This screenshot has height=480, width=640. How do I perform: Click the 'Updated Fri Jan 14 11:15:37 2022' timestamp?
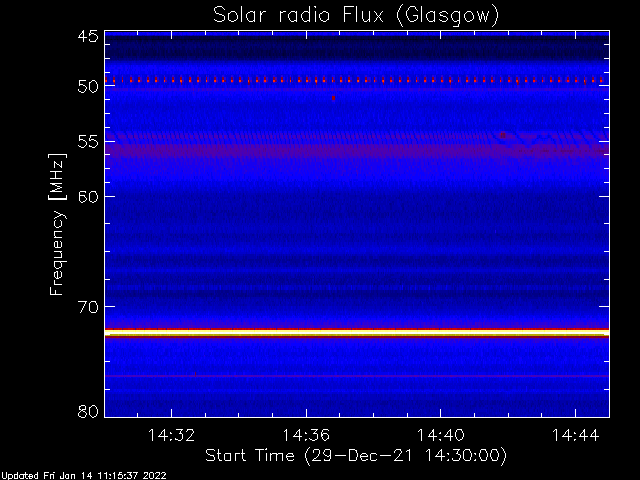click(83, 476)
